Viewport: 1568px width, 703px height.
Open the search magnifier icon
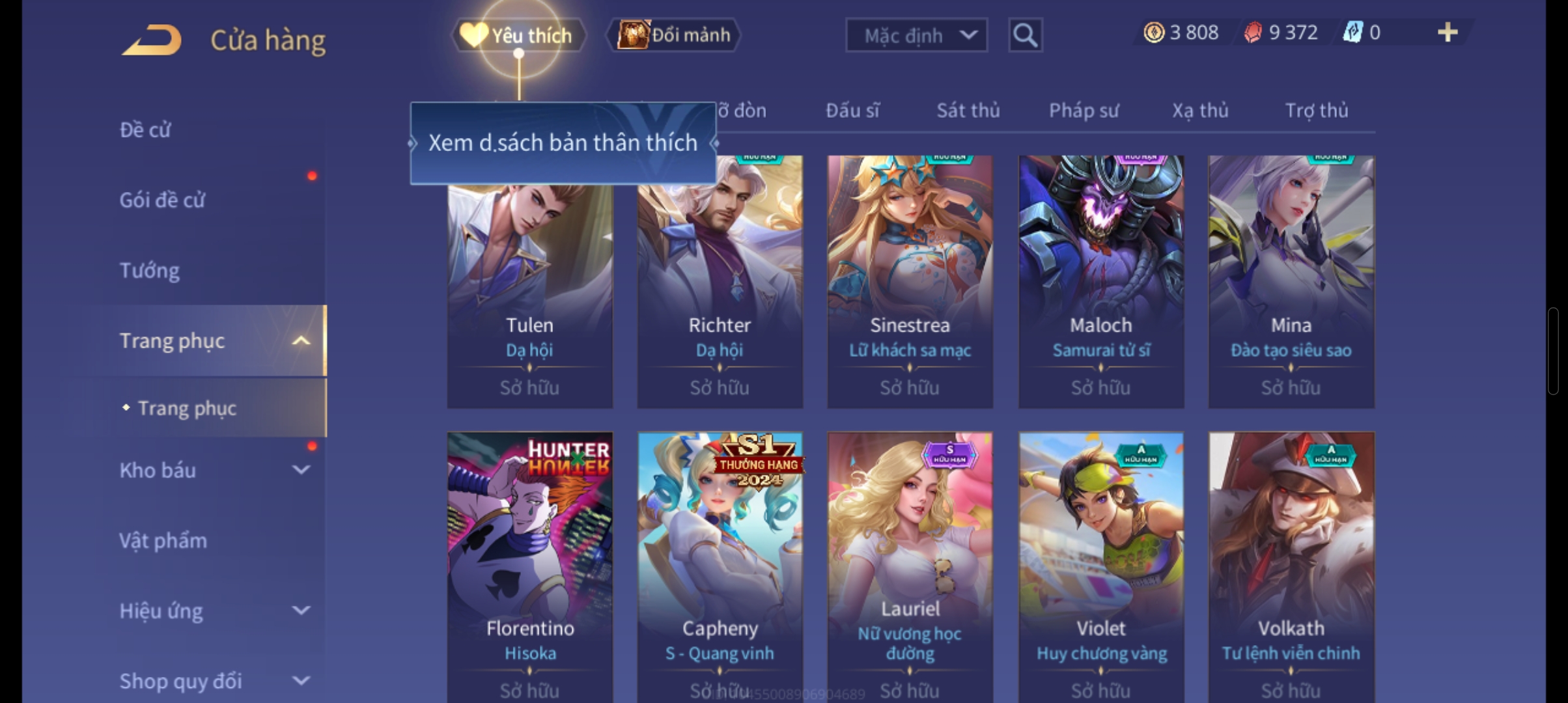click(x=1025, y=35)
